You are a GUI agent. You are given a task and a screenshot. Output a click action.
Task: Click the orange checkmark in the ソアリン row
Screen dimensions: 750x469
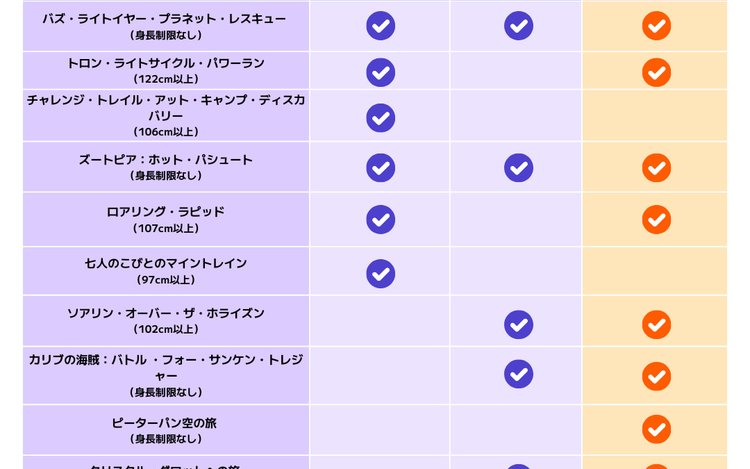(x=656, y=324)
